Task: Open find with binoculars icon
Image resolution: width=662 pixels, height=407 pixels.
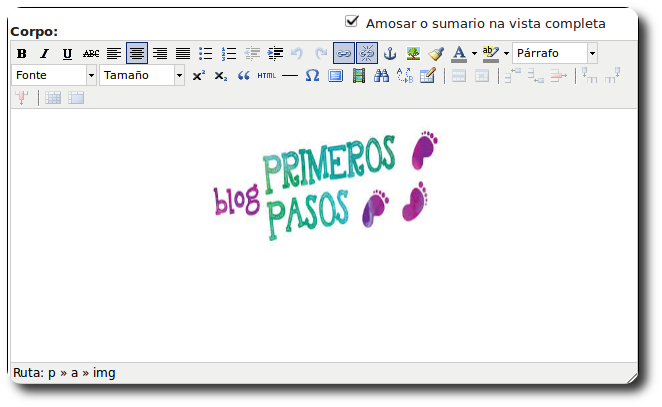Action: [381, 76]
